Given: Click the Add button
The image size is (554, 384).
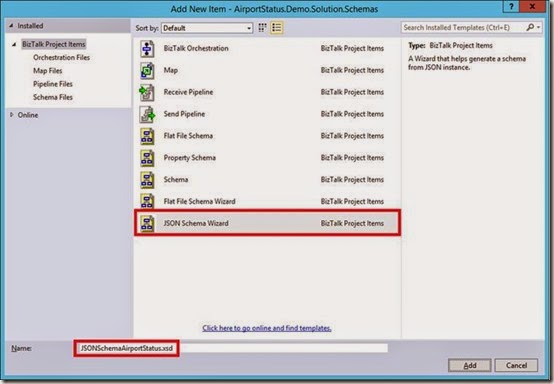Looking at the screenshot, I should click(470, 365).
